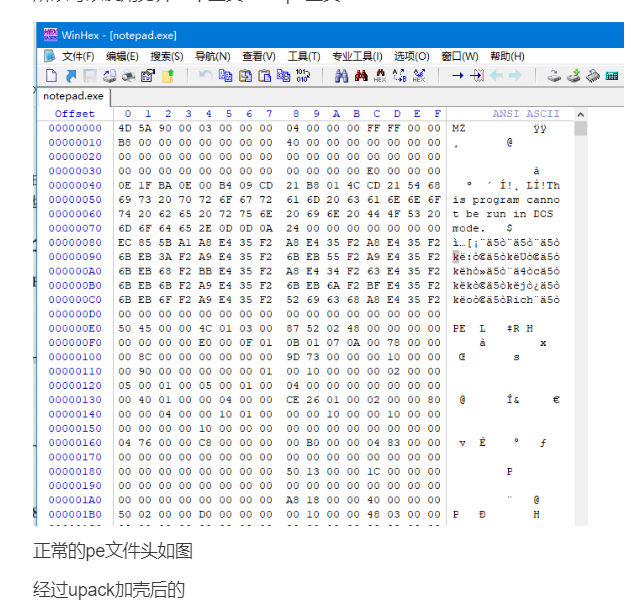Click the Open RAM chip icon
This screenshot has height=611, width=627.
[593, 76]
